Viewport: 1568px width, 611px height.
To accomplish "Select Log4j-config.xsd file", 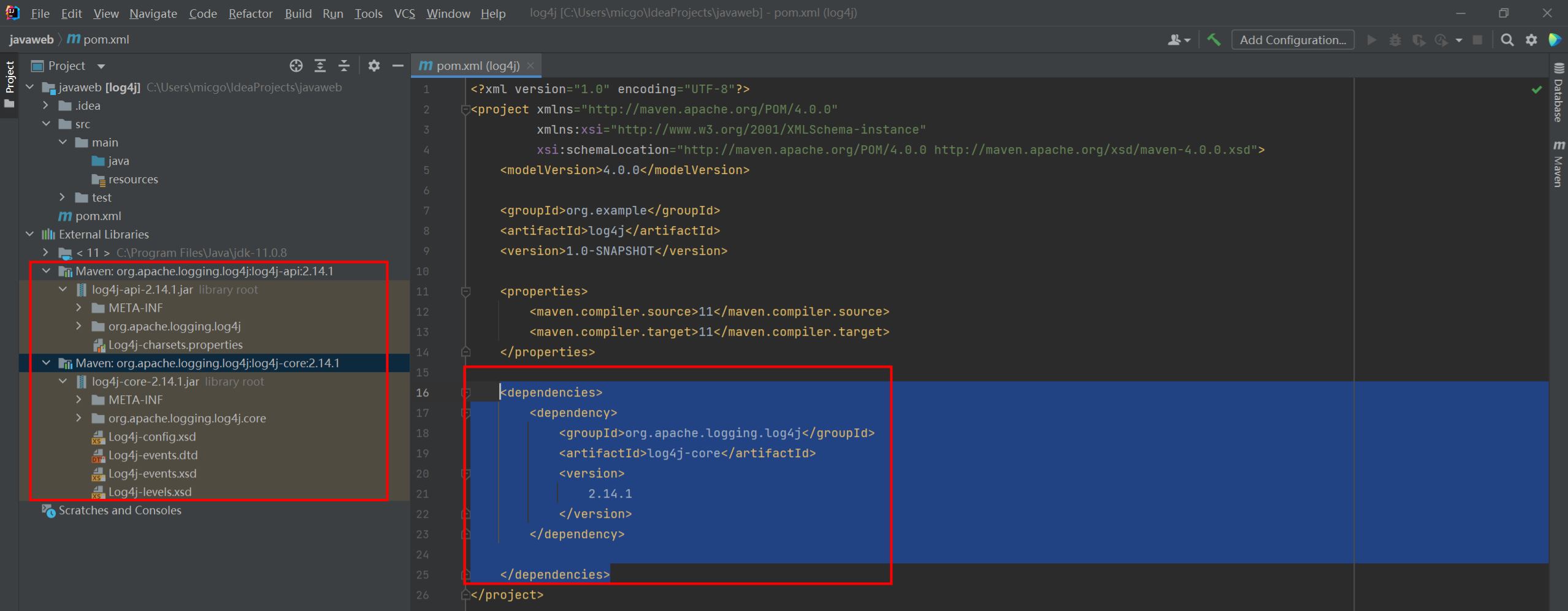I will pos(144,436).
